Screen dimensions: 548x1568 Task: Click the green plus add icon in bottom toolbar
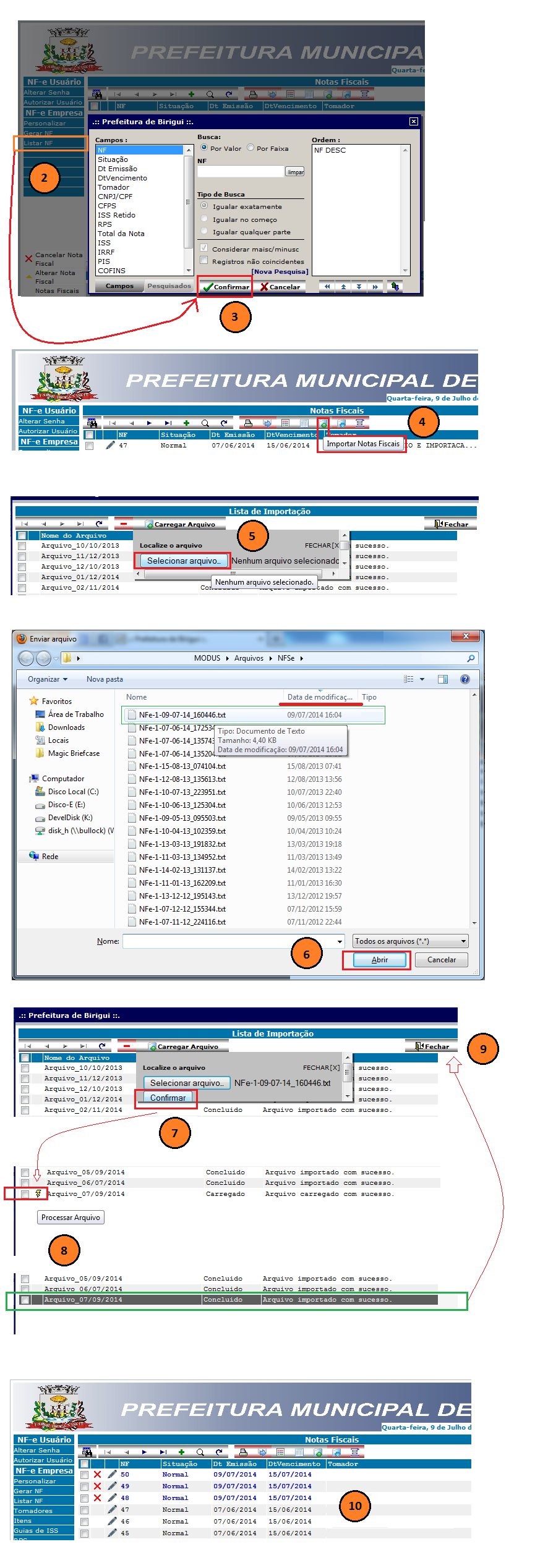181,1452
